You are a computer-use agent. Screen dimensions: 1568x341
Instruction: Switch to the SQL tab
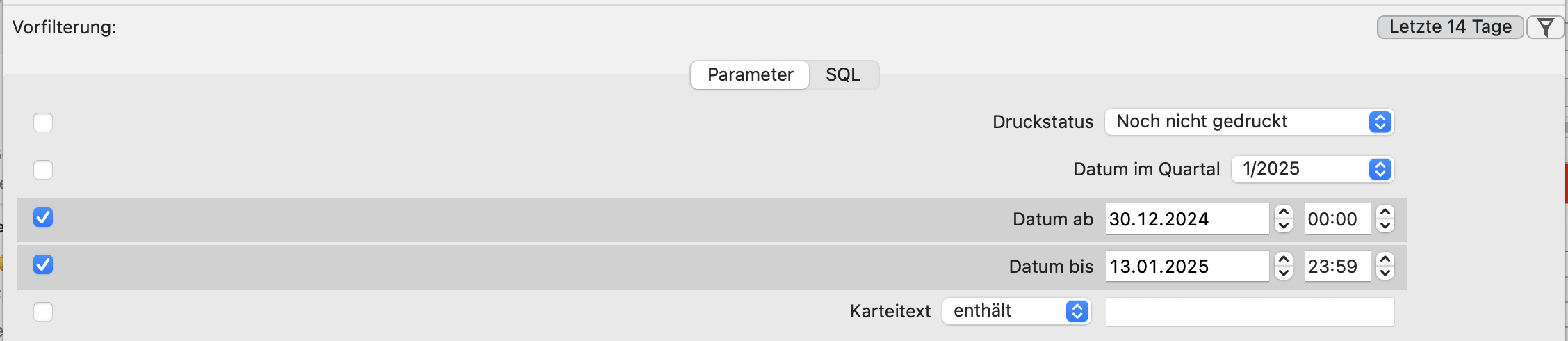pos(843,75)
